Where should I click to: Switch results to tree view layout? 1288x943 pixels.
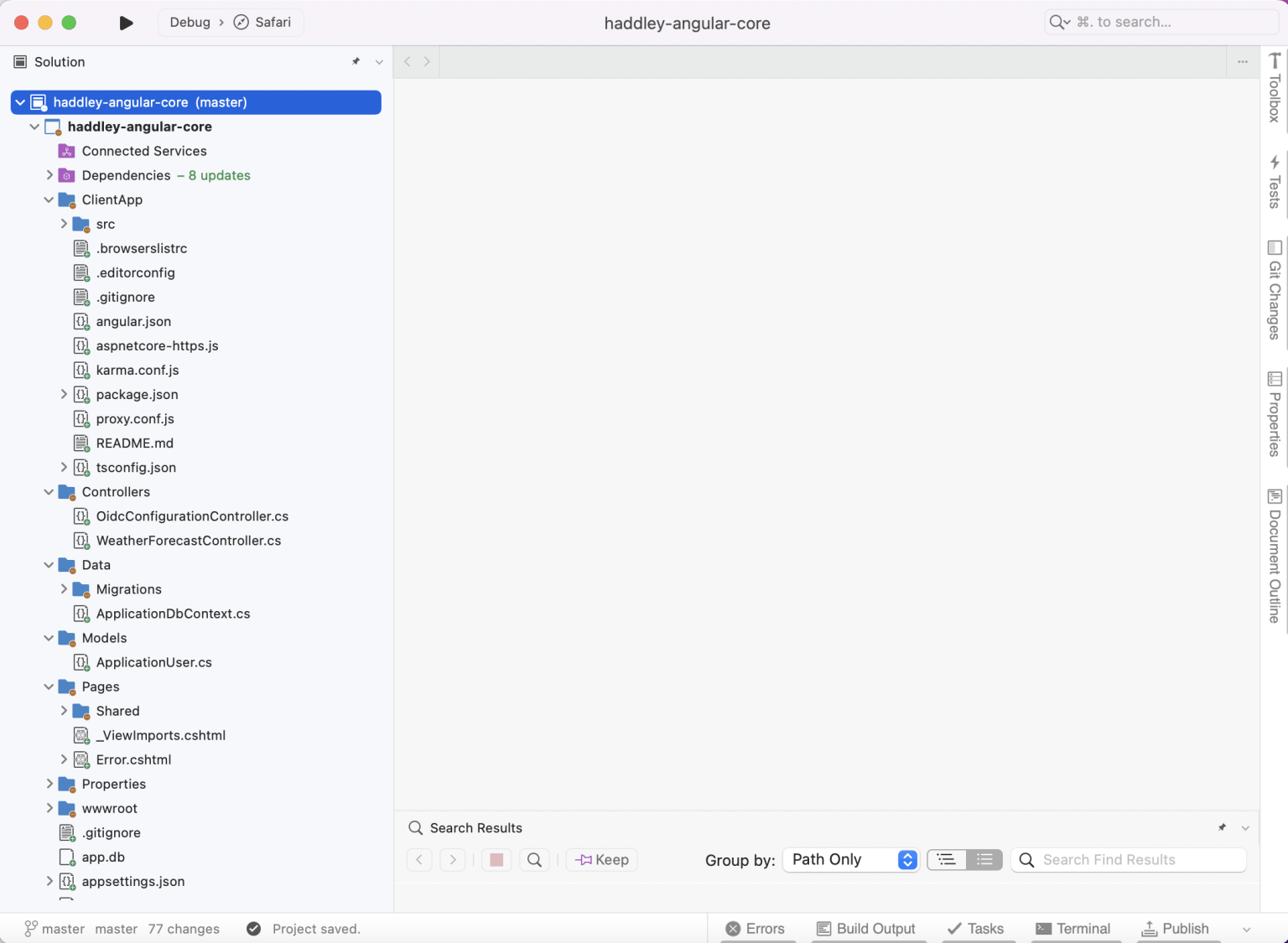[x=947, y=859]
